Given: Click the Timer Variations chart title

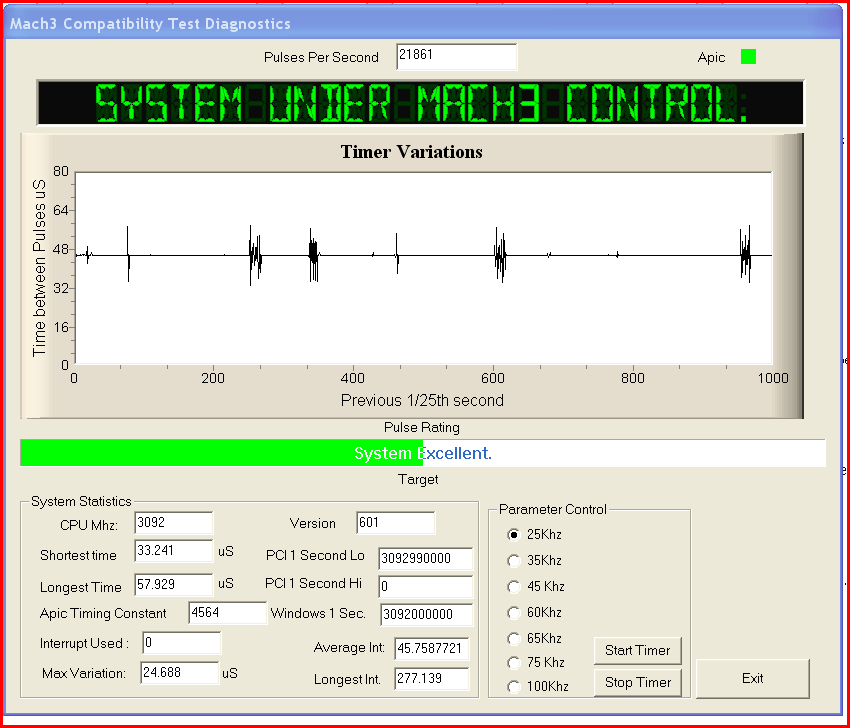Looking at the screenshot, I should [411, 152].
